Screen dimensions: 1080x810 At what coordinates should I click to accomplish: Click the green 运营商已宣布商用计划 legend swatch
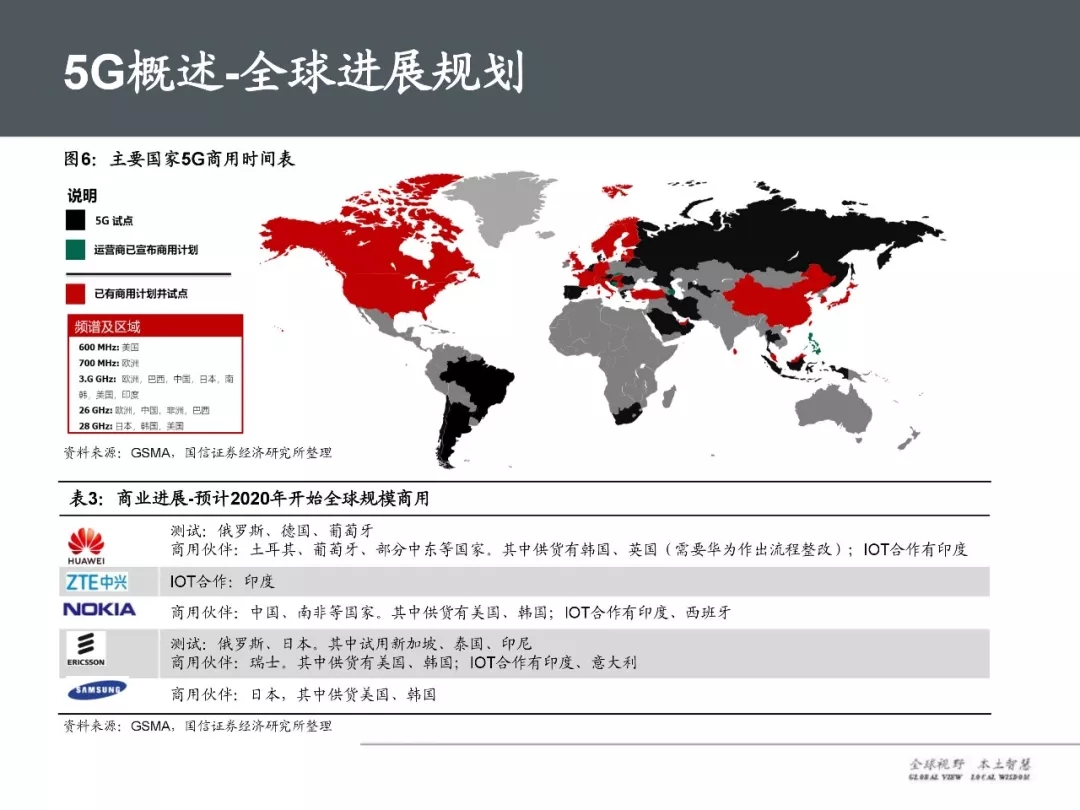pyautogui.click(x=75, y=249)
